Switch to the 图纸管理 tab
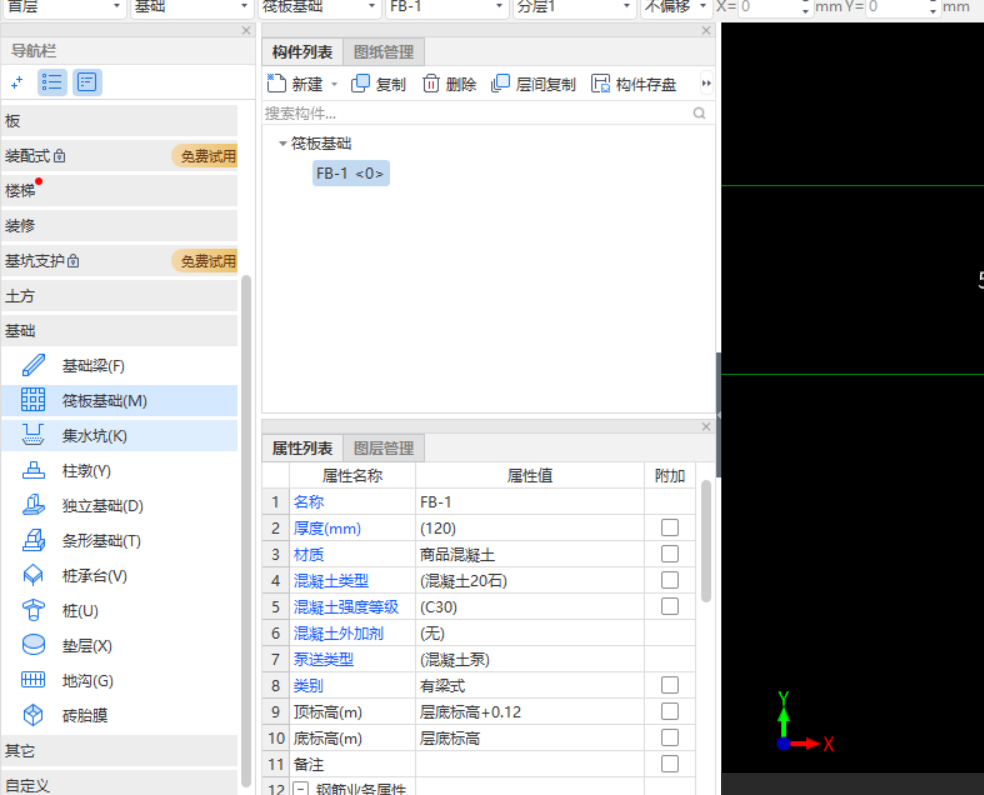 (383, 52)
